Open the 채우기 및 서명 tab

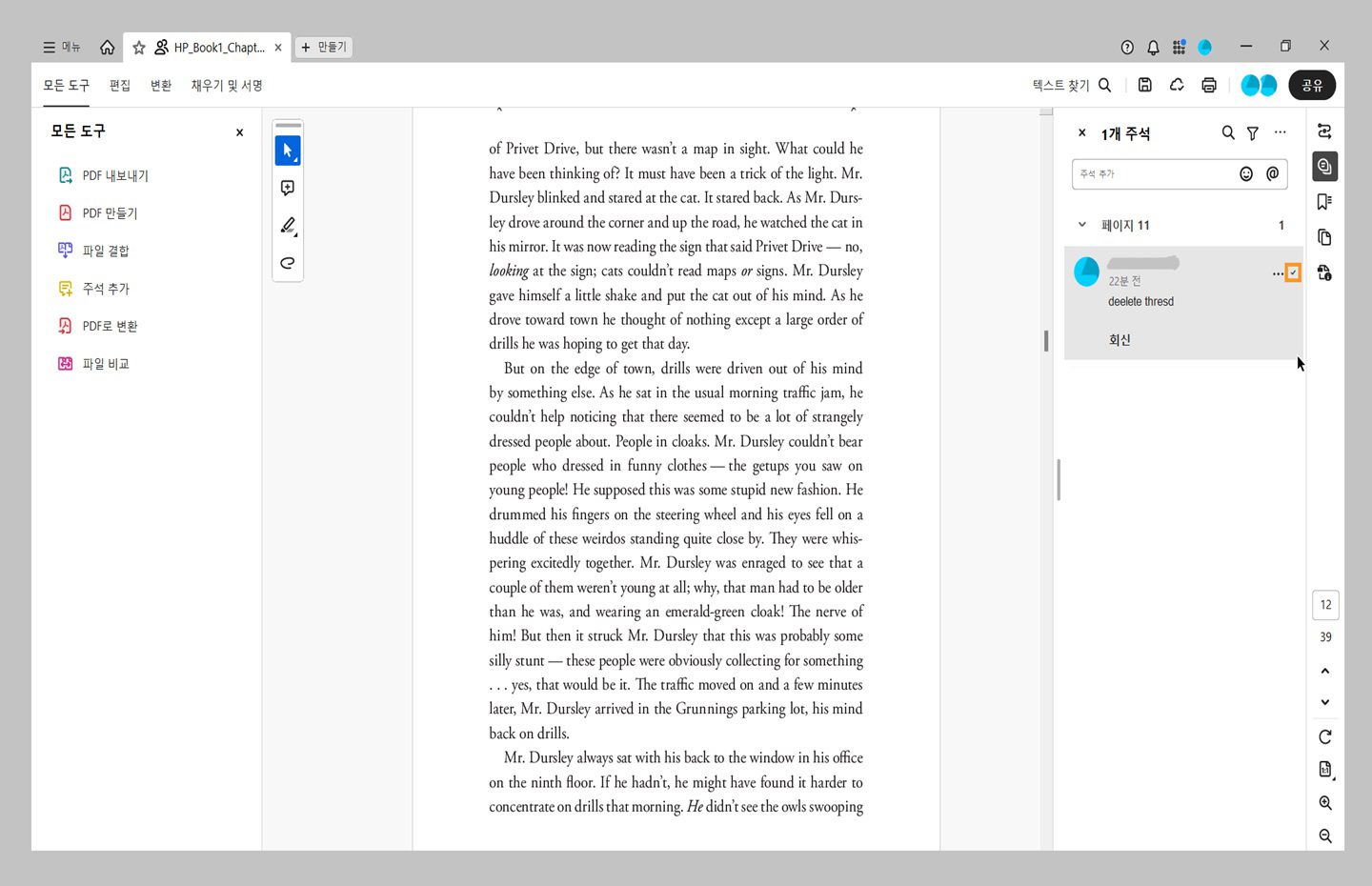coord(227,85)
